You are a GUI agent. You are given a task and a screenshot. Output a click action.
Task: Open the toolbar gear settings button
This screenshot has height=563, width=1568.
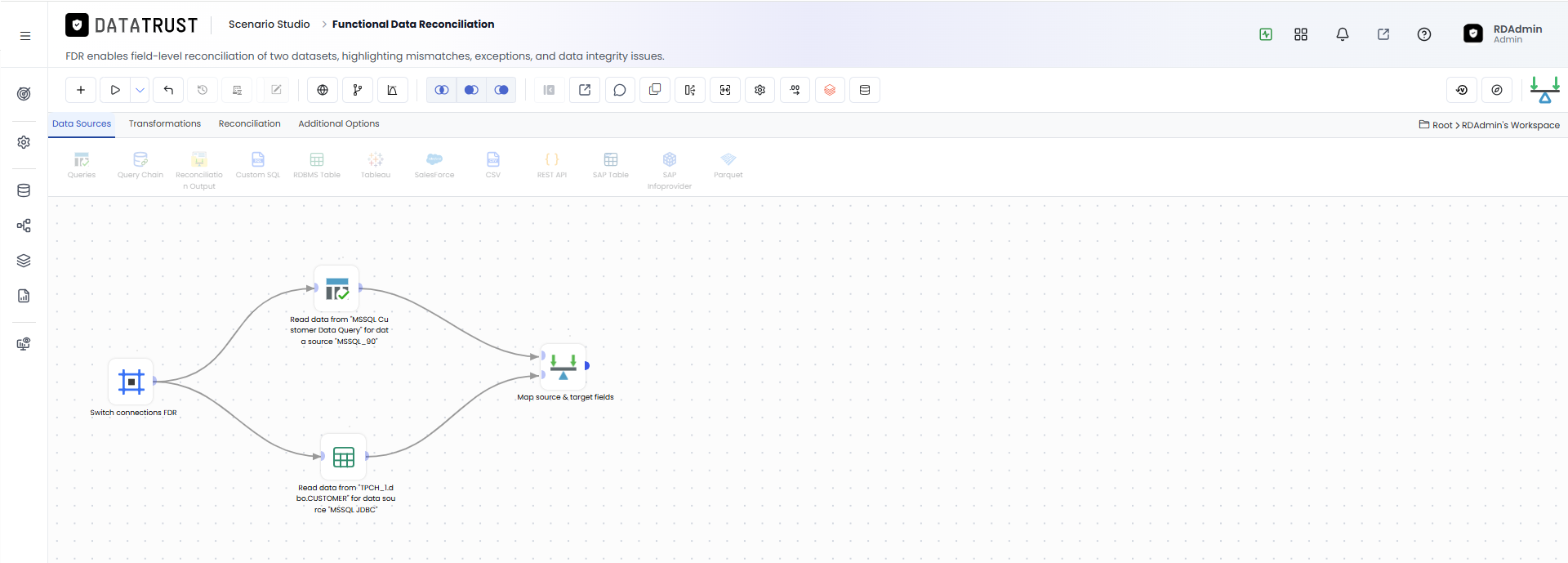point(760,90)
